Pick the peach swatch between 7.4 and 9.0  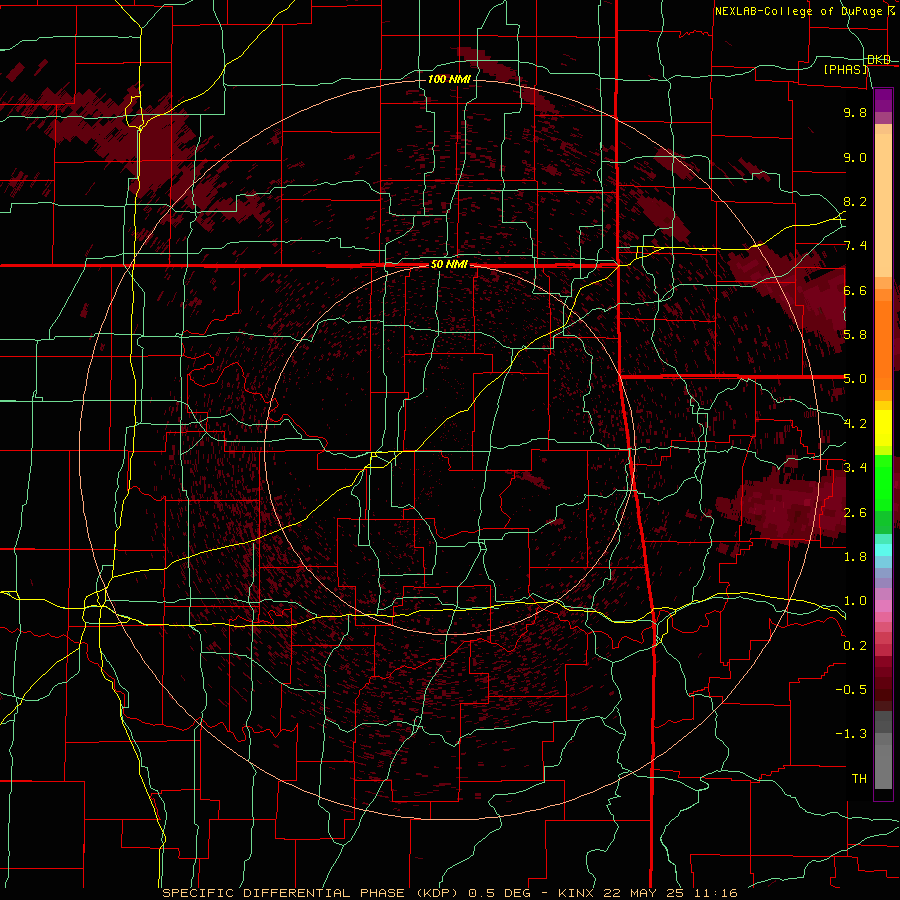(x=883, y=205)
